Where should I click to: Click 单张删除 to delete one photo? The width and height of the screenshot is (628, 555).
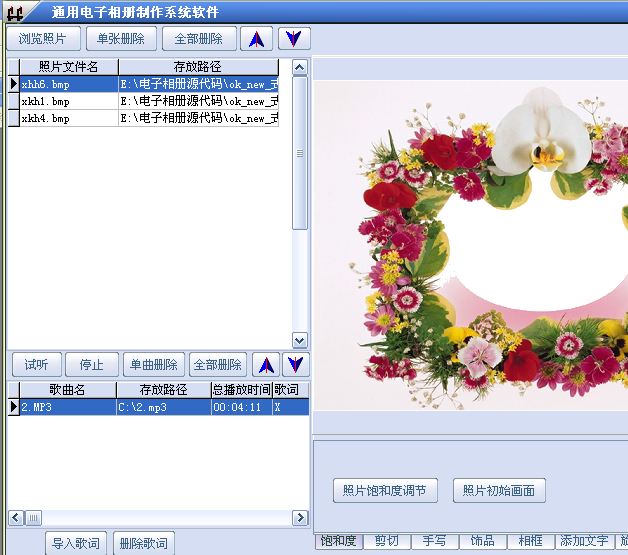pos(121,39)
